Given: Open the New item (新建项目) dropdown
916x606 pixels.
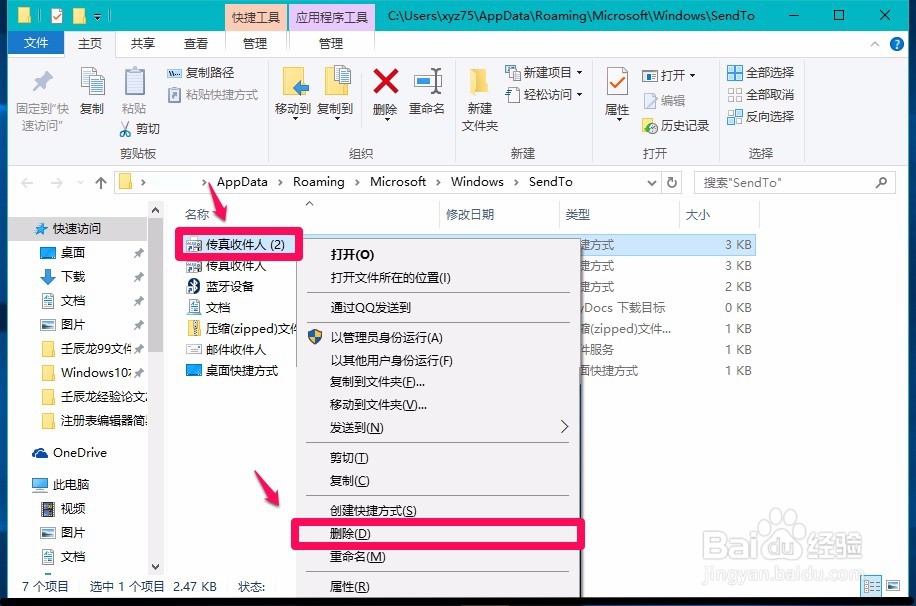Looking at the screenshot, I should click(544, 72).
